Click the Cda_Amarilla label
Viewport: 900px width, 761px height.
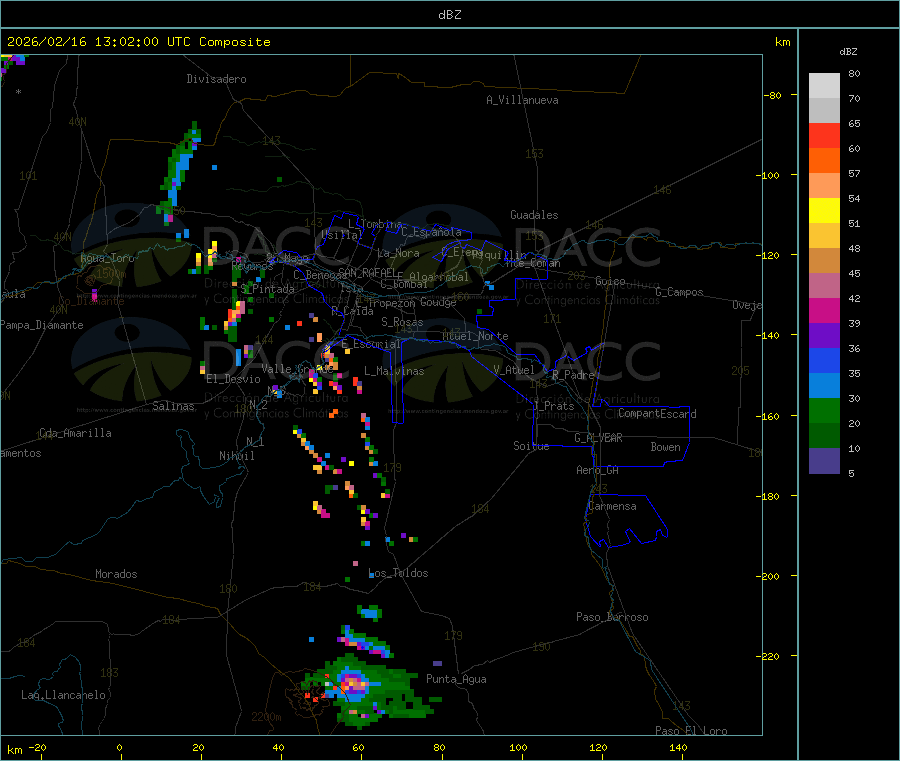pyautogui.click(x=75, y=433)
